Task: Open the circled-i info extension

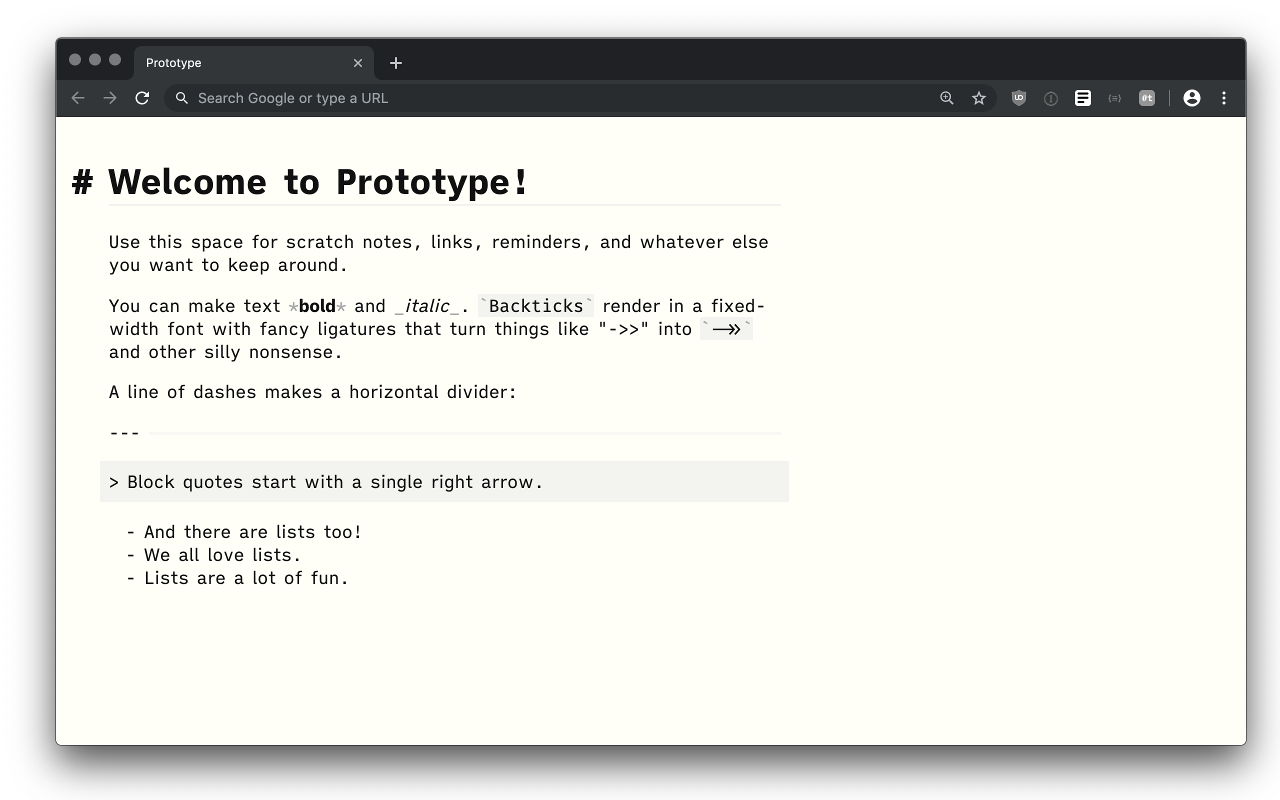Action: click(1050, 98)
